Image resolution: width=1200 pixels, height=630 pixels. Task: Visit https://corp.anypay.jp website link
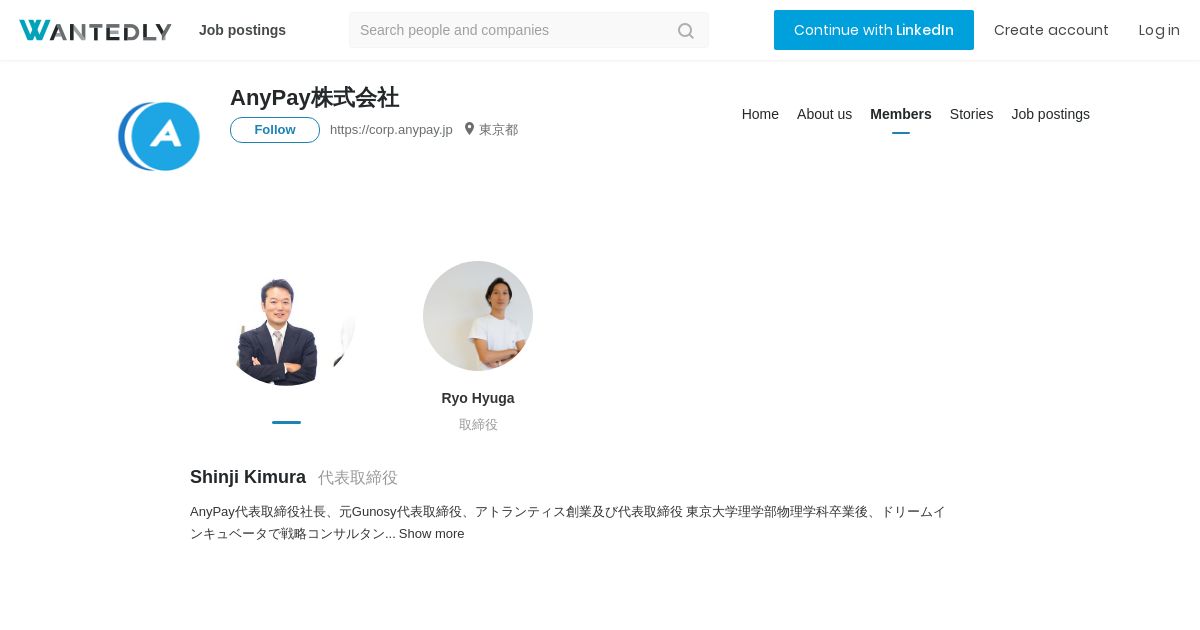(x=391, y=130)
